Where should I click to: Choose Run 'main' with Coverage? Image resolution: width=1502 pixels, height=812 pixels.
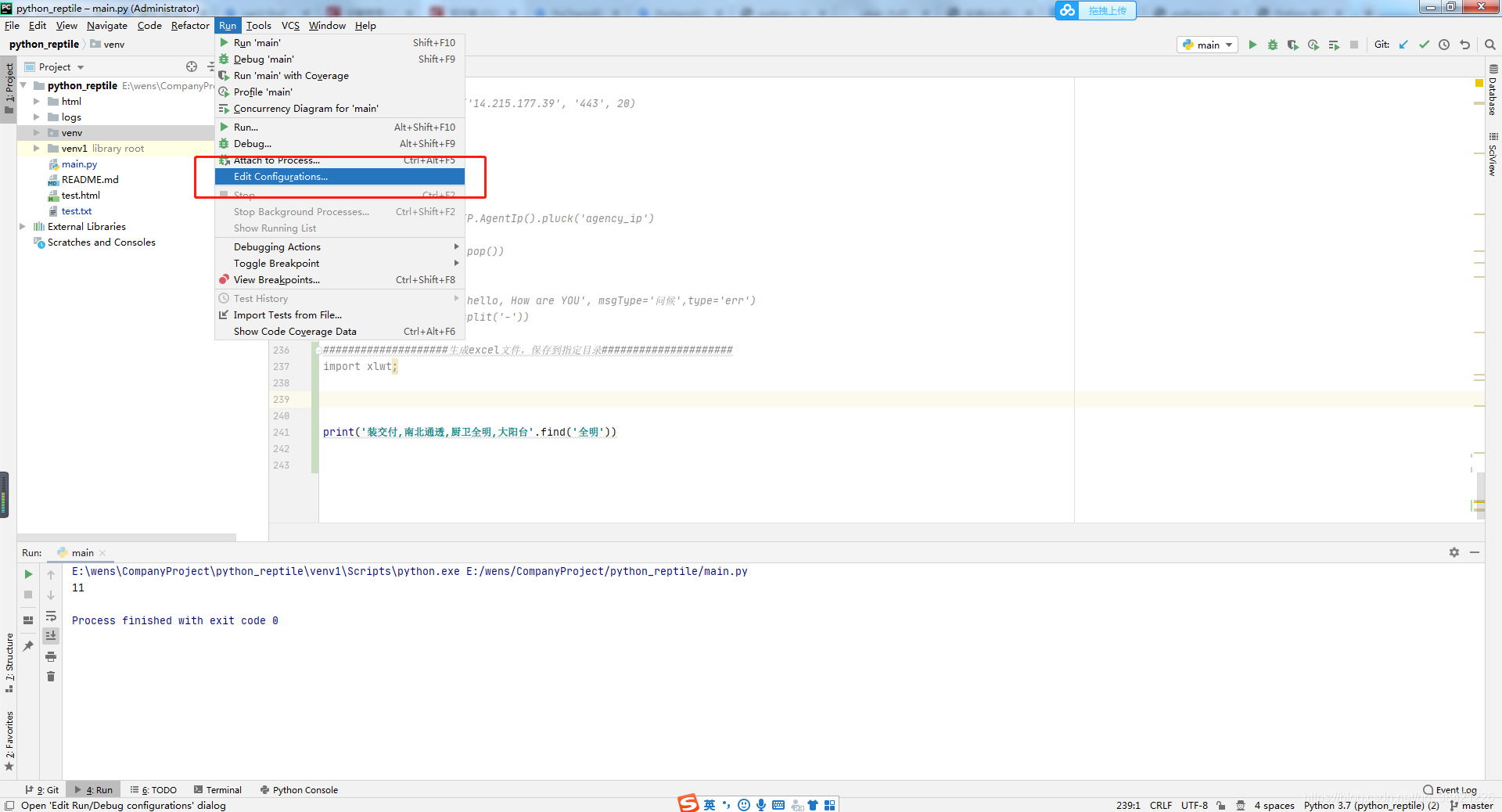(x=340, y=75)
